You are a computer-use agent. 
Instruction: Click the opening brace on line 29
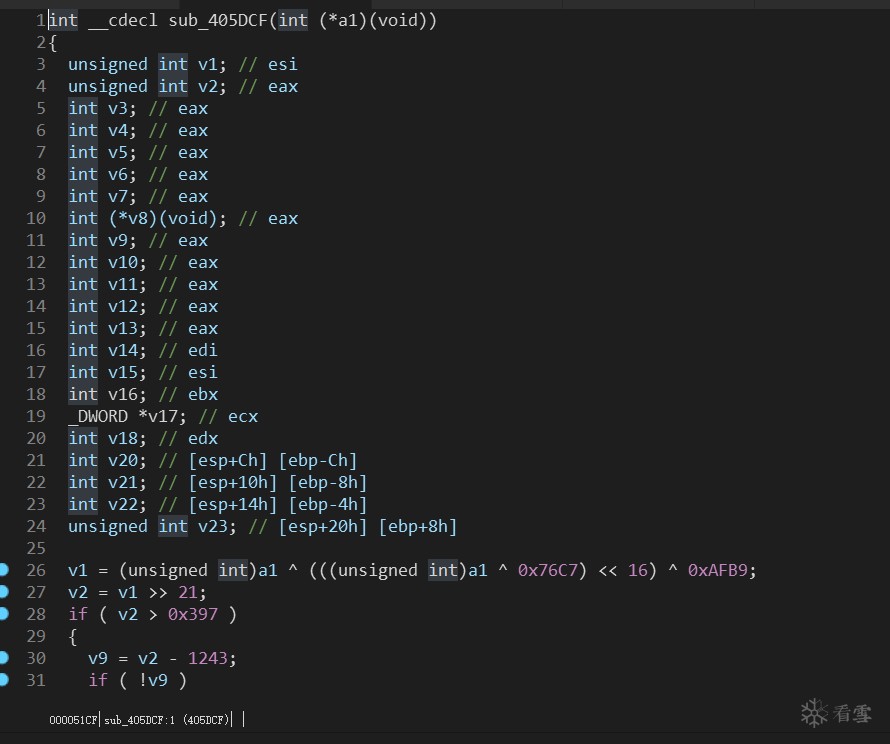pyautogui.click(x=73, y=636)
